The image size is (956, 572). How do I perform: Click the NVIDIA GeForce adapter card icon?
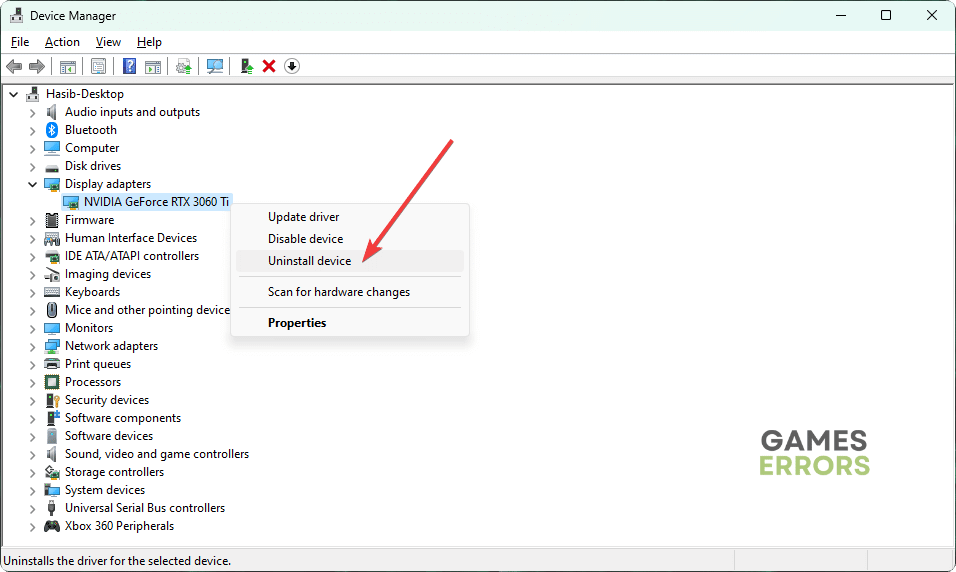coord(71,202)
